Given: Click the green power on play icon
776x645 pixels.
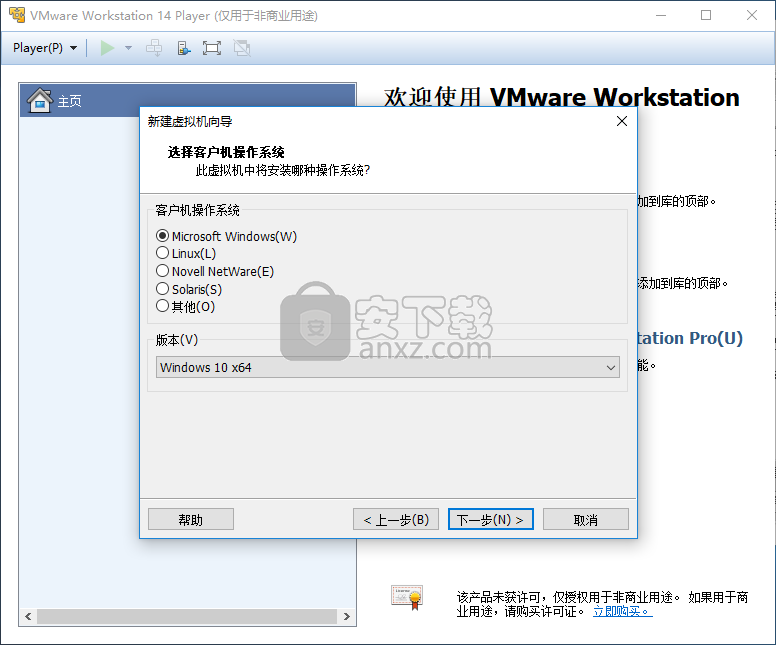Looking at the screenshot, I should [107, 48].
